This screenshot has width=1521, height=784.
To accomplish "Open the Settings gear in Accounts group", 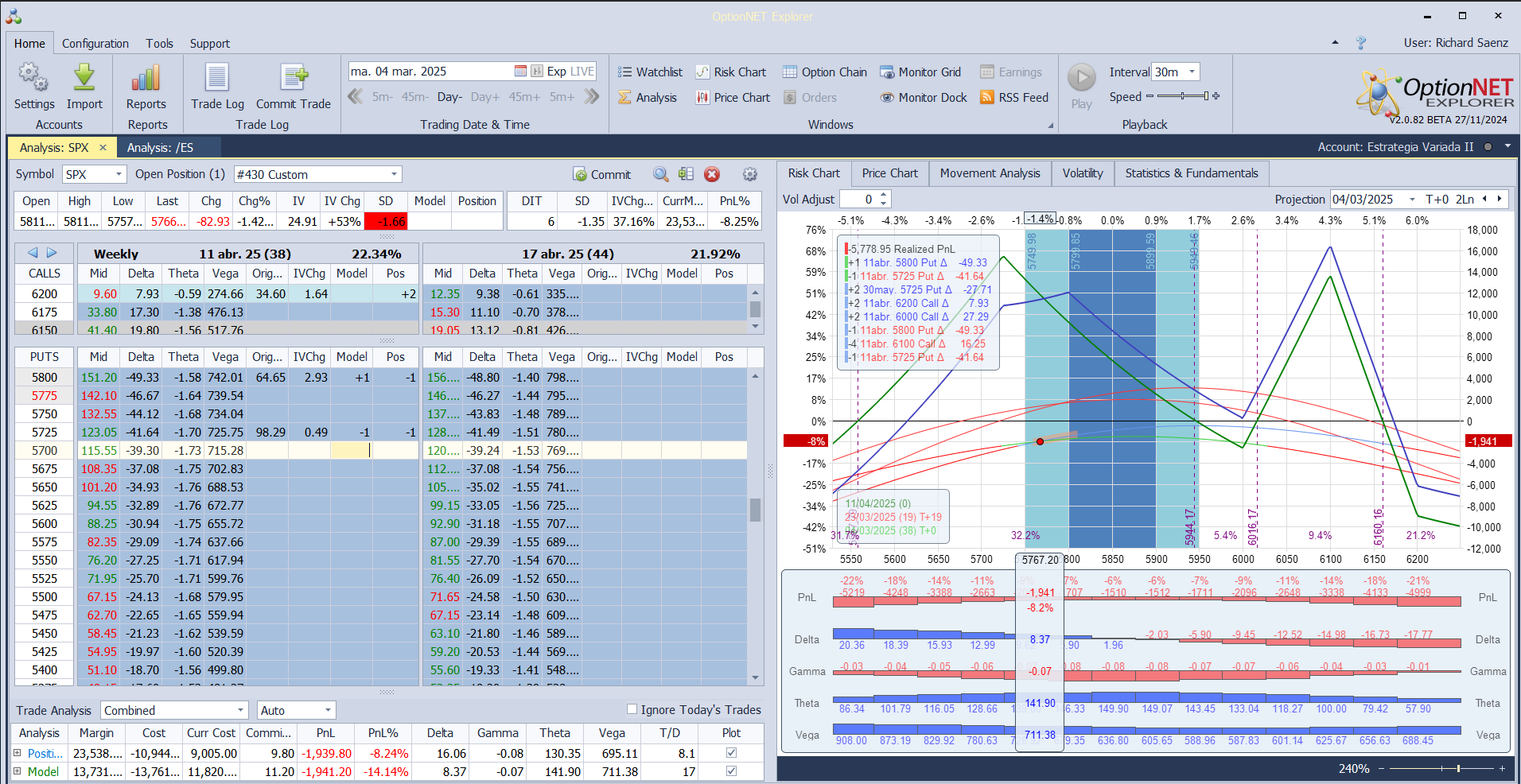I will point(33,78).
